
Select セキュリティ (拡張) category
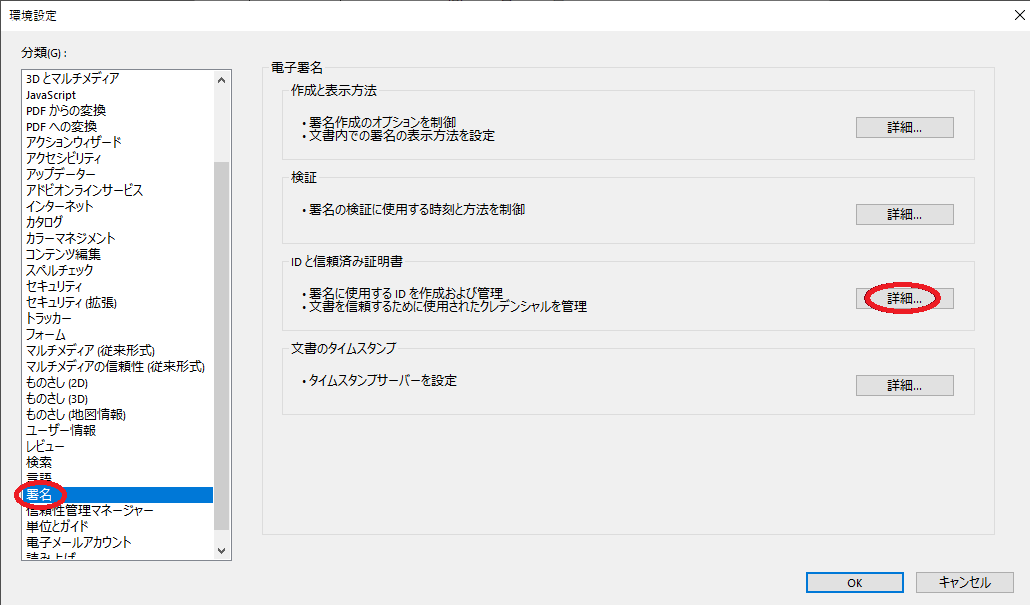coord(71,302)
